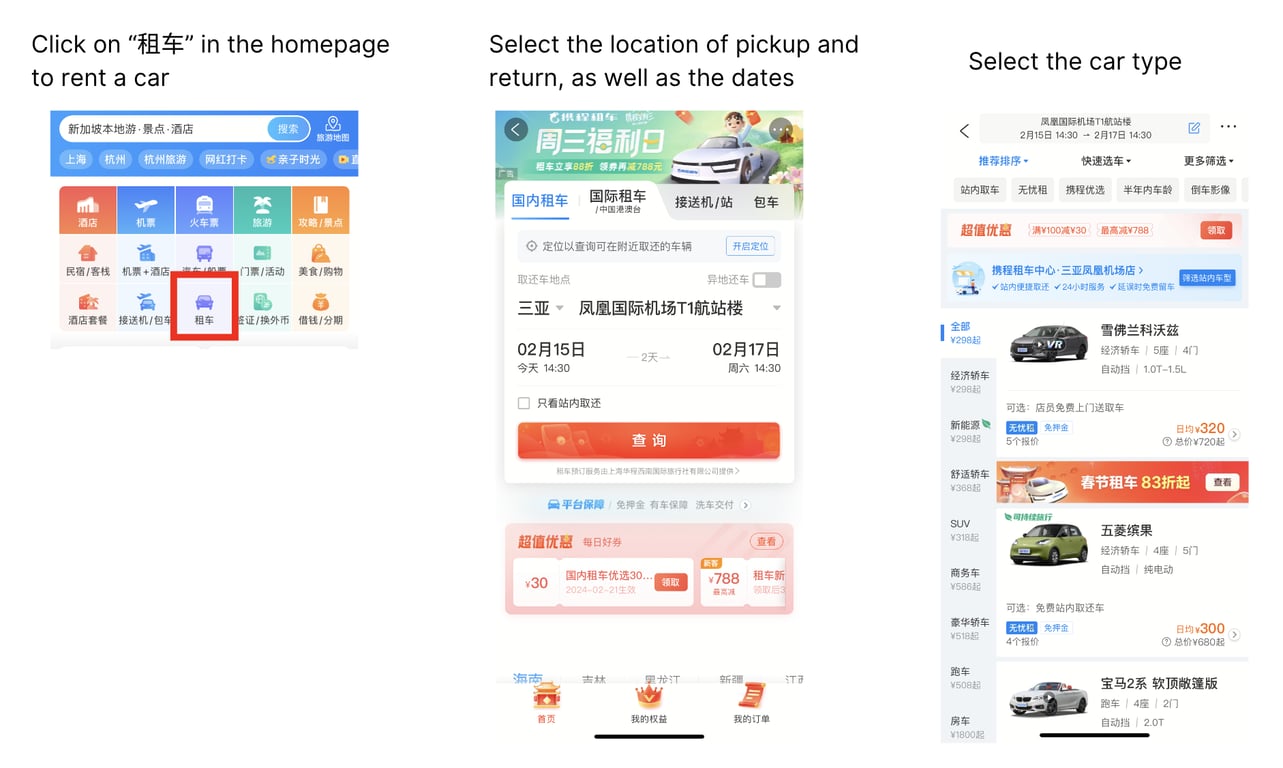Tap 我的订单 orders icon in bottom bar
Image resolution: width=1283 pixels, height=768 pixels.
pos(751,703)
